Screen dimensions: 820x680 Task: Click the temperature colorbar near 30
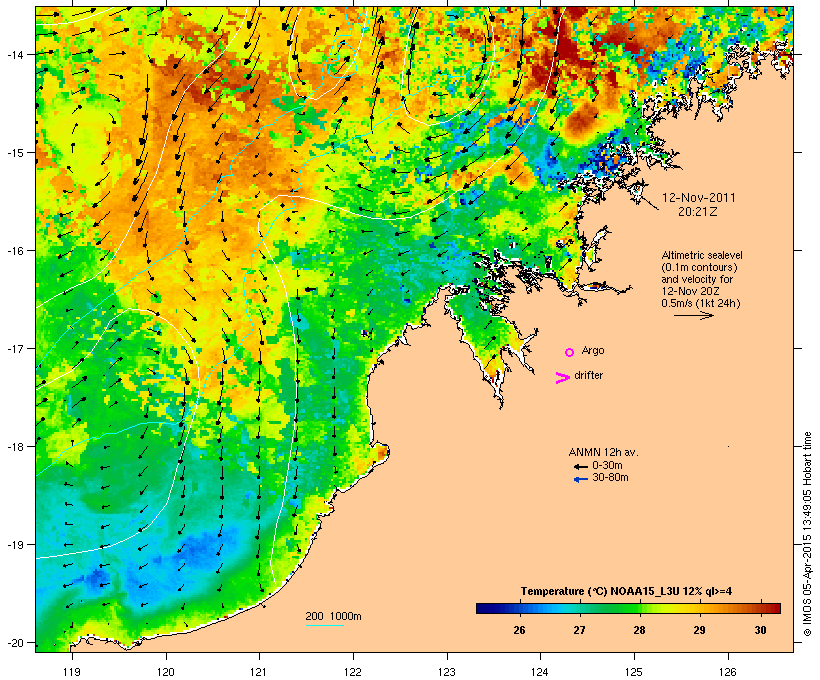(760, 608)
